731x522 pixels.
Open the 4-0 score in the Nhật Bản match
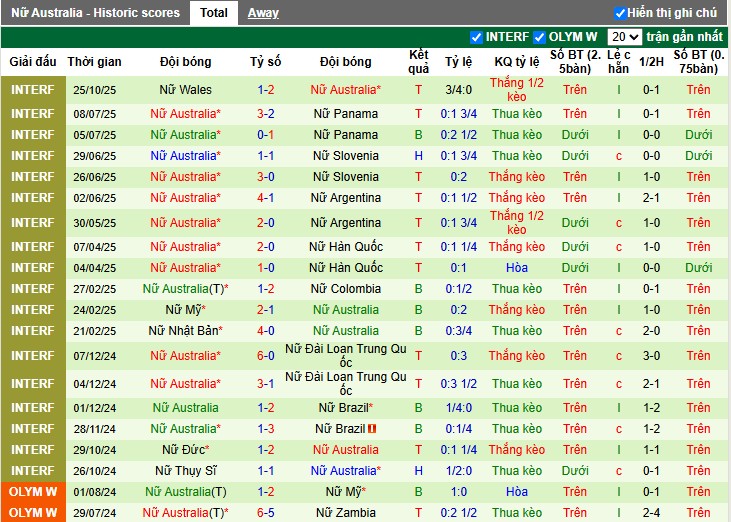coord(265,331)
